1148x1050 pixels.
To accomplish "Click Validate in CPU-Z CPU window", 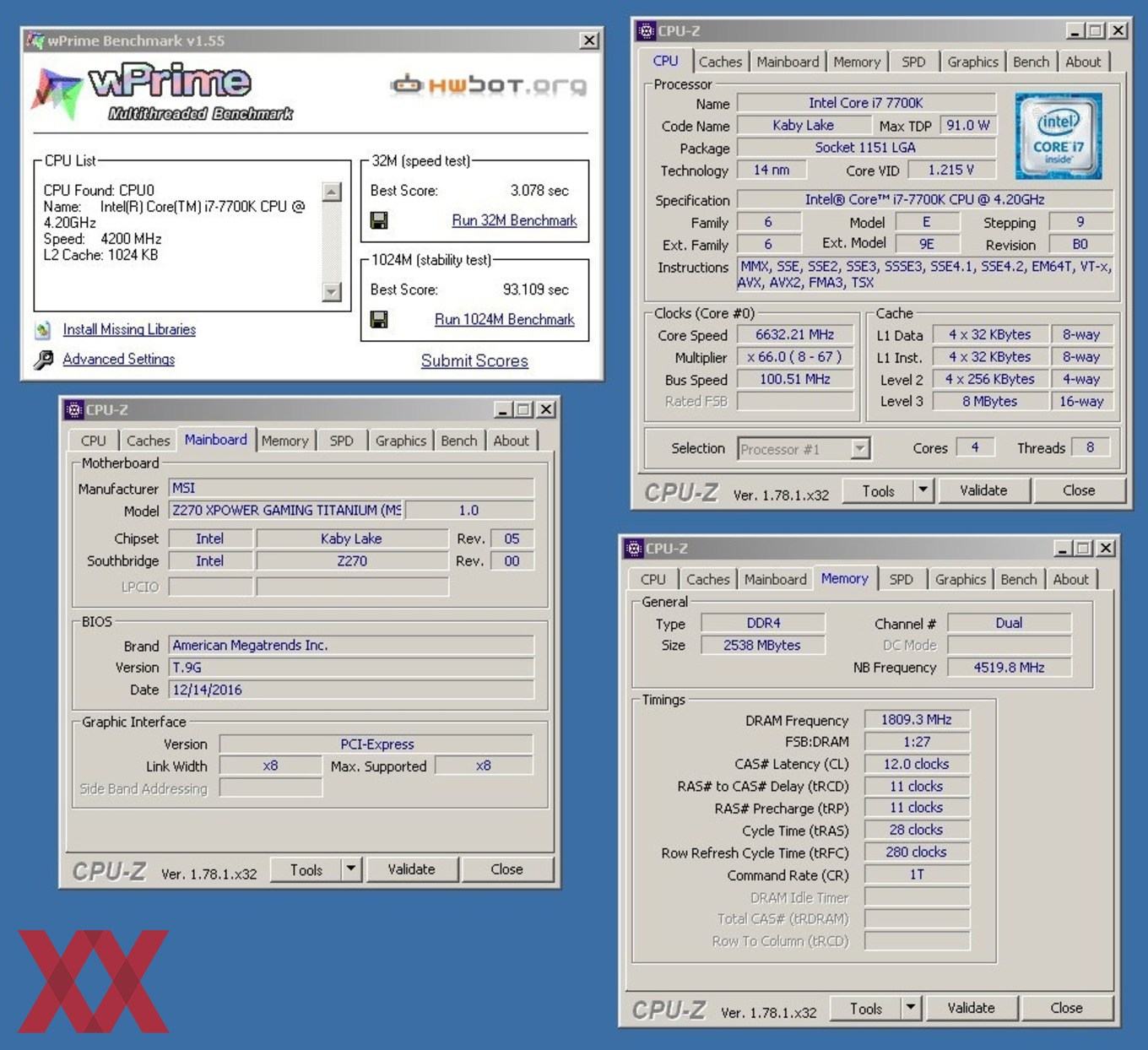I will click(x=983, y=490).
